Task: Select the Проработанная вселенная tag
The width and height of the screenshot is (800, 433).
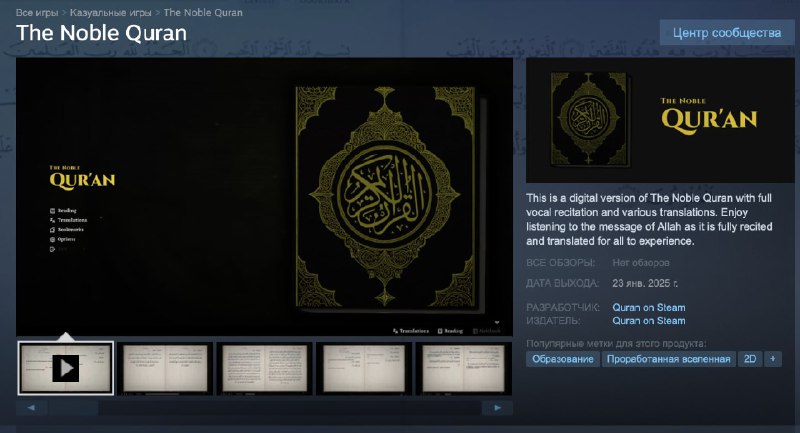Action: 668,359
